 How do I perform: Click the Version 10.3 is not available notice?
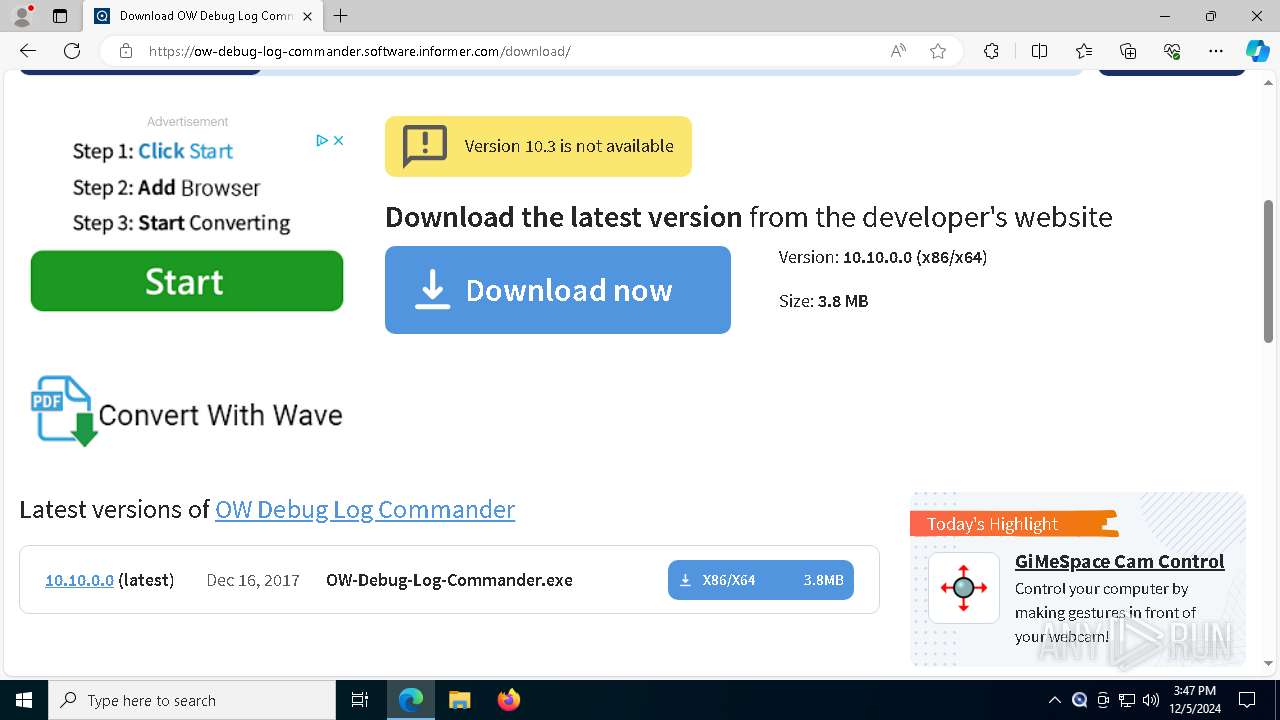538,146
